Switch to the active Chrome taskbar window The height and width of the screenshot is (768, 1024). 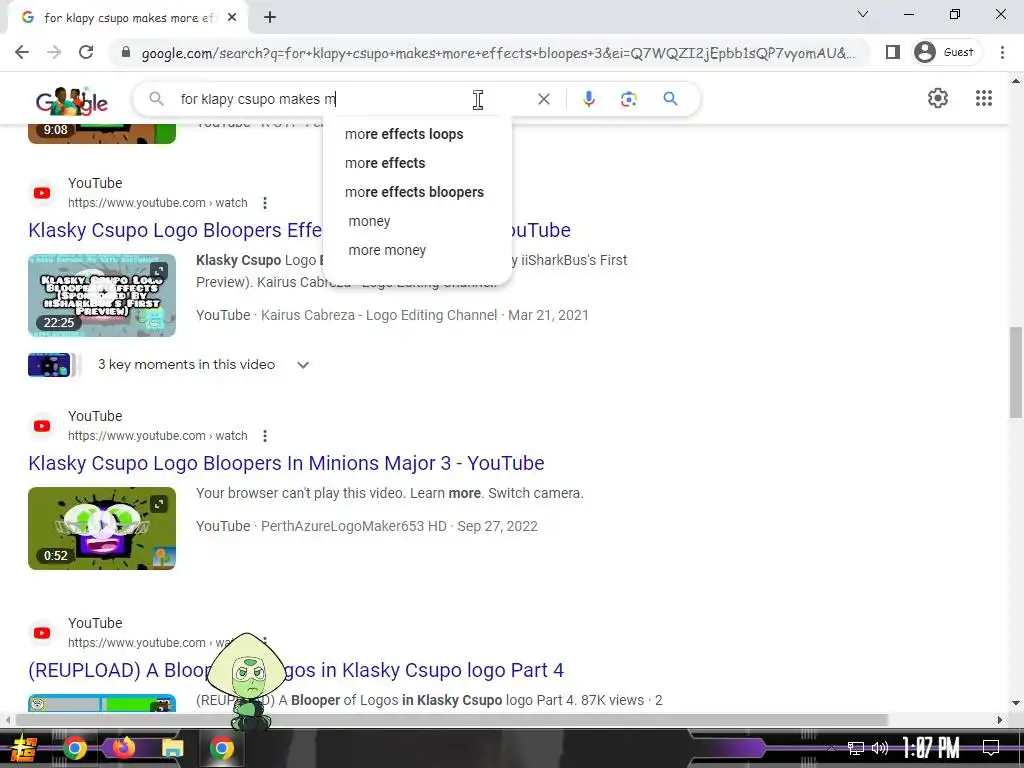221,748
